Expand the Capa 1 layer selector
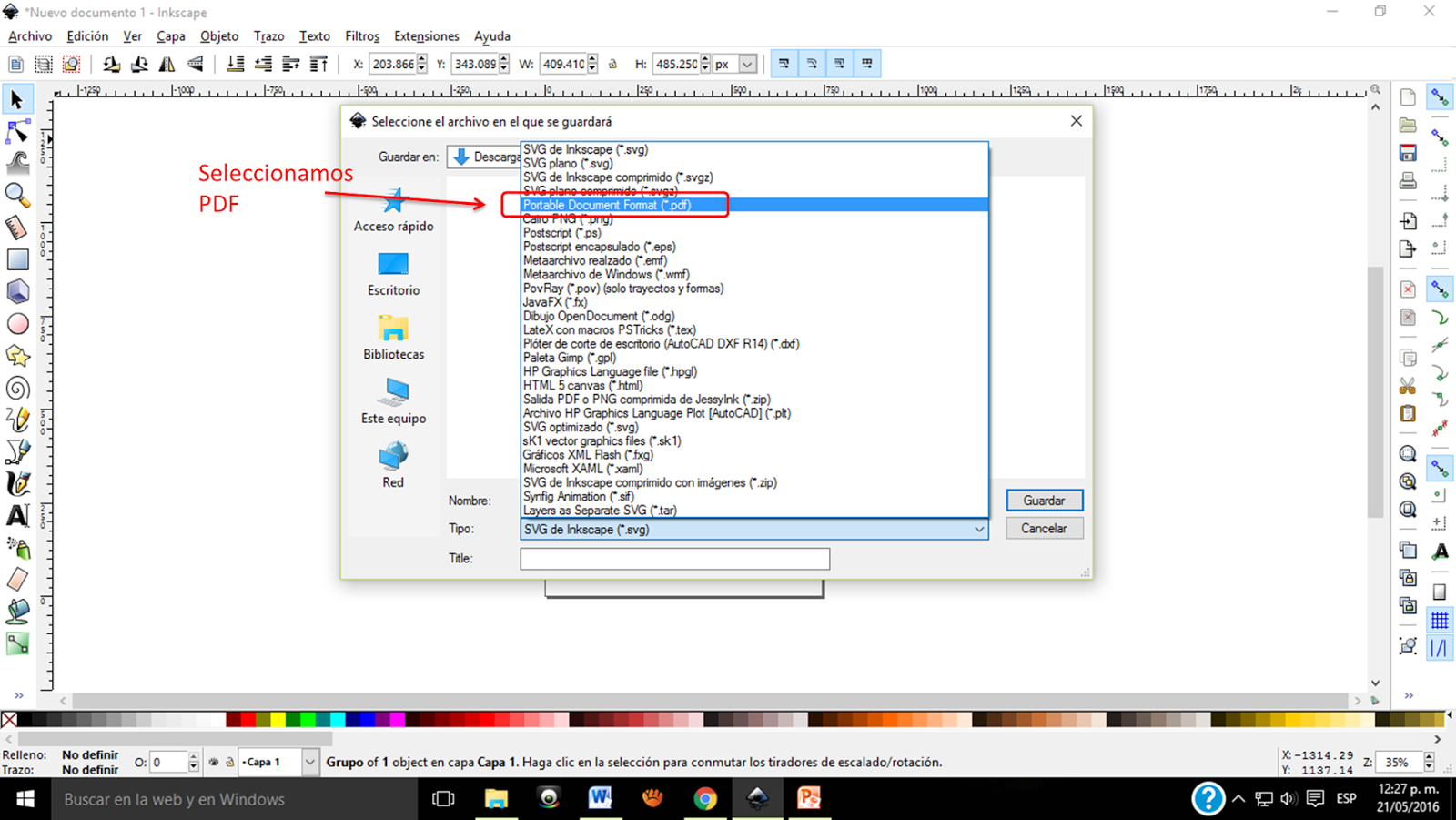 click(x=310, y=762)
